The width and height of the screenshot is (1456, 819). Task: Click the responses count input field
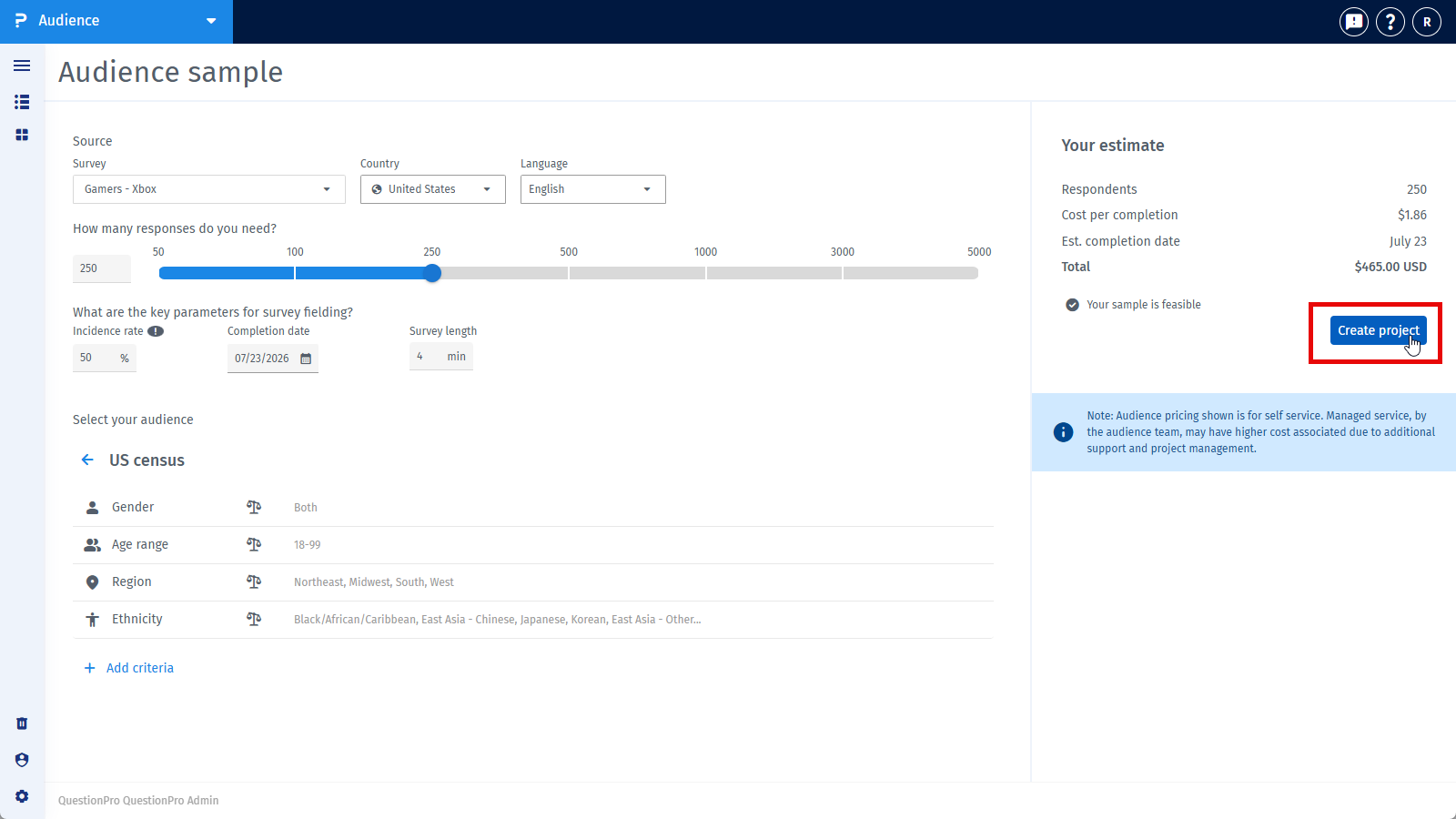(x=102, y=268)
